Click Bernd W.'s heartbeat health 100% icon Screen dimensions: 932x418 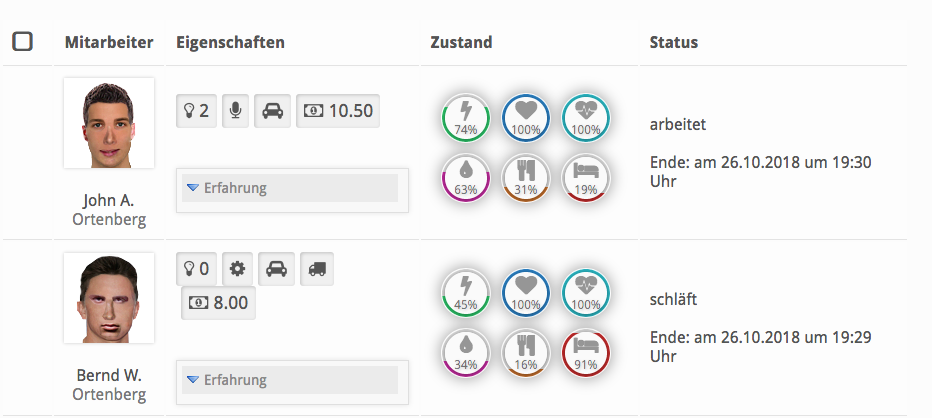(x=584, y=291)
